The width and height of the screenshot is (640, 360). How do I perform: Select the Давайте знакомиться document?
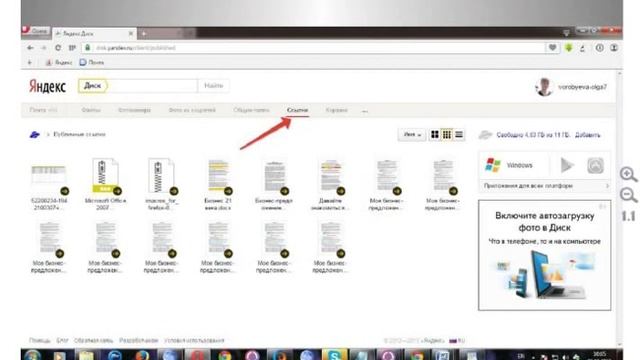pos(331,176)
